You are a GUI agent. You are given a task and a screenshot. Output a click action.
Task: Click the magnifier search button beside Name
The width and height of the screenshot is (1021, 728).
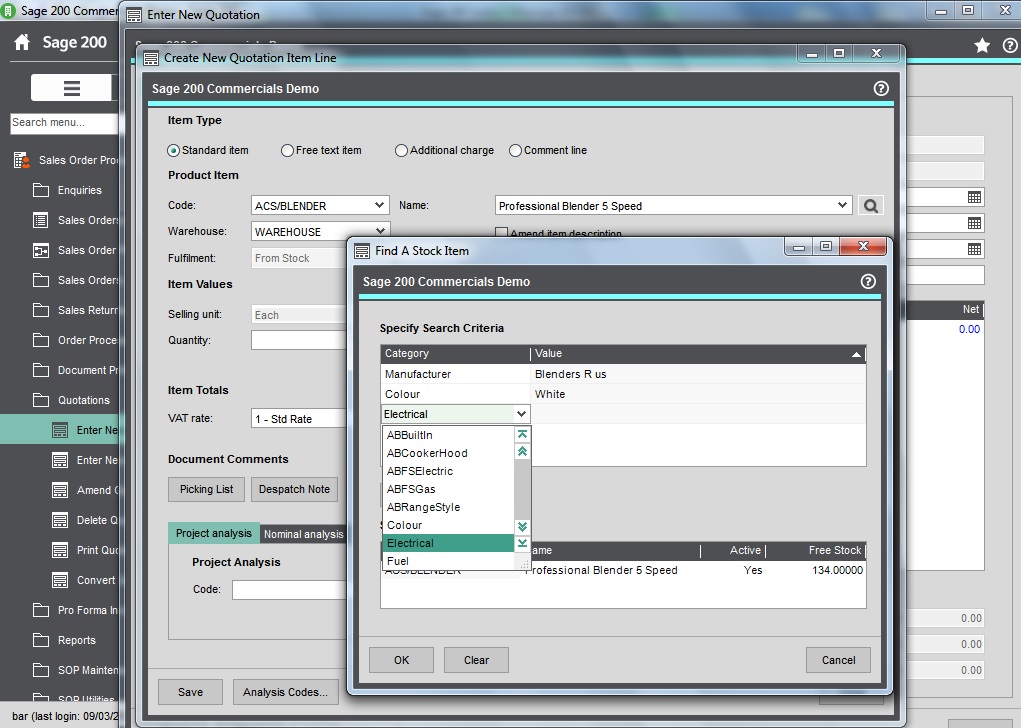click(x=871, y=206)
